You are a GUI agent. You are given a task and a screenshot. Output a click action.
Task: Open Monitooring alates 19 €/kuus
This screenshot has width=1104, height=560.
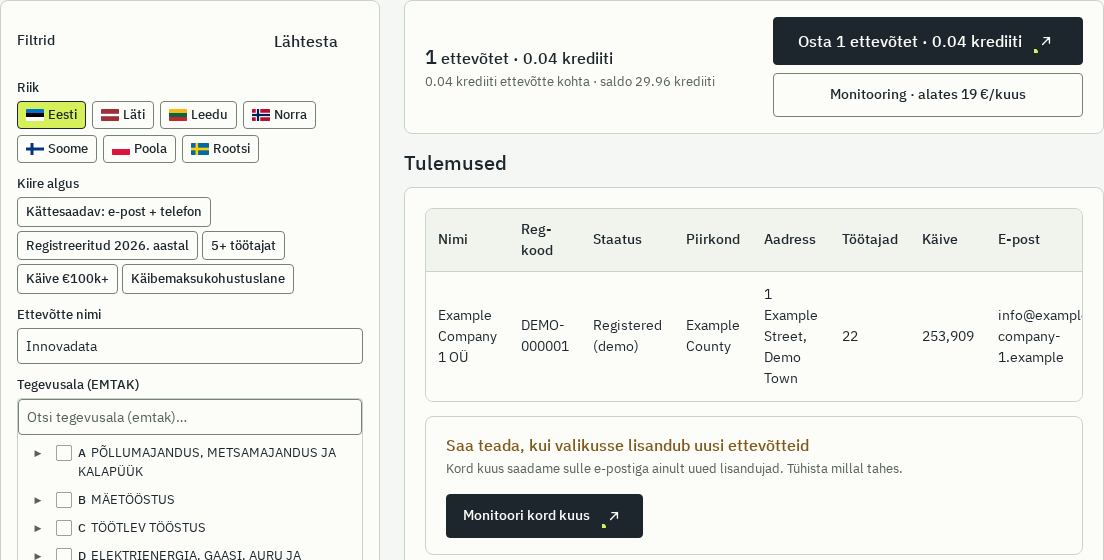[x=927, y=94]
